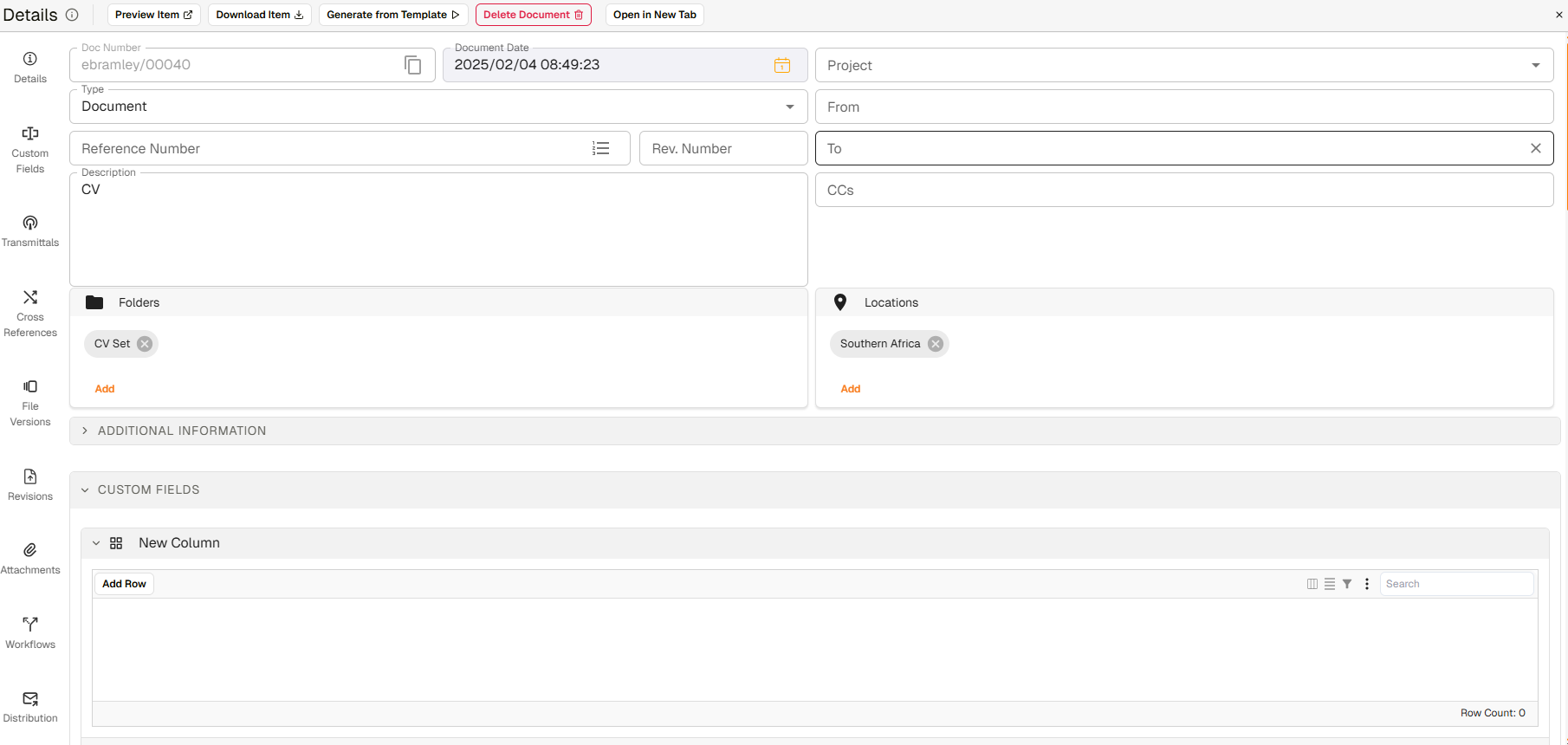Open the Type dropdown showing Document
Image resolution: width=1568 pixels, height=745 pixels.
pyautogui.click(x=438, y=107)
